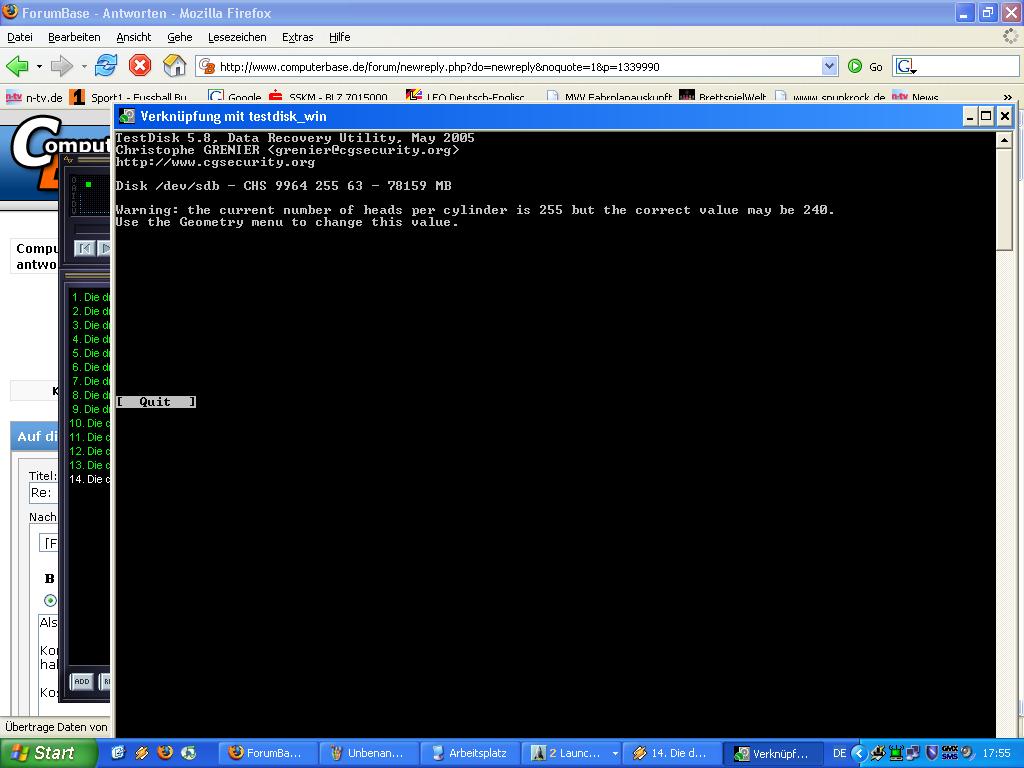Click in the Google search box
Image resolution: width=1024 pixels, height=768 pixels.
(968, 66)
